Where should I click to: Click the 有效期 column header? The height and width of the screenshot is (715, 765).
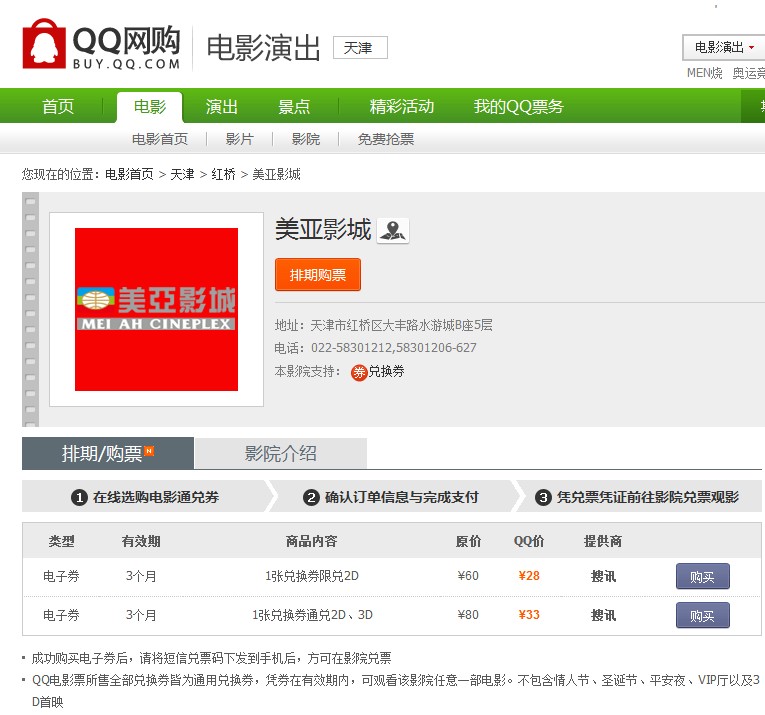point(141,541)
